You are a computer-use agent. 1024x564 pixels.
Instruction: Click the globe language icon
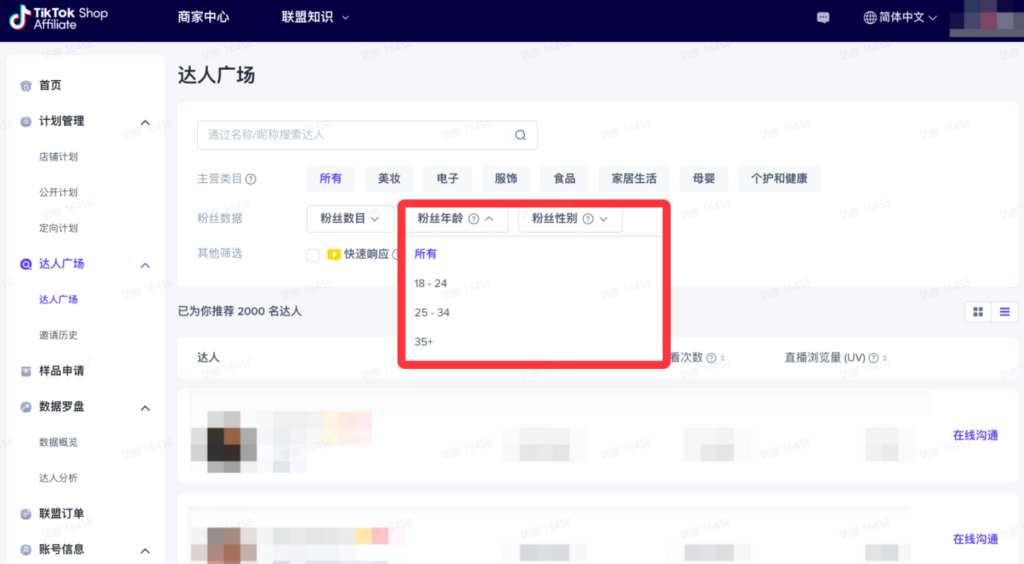pos(870,18)
